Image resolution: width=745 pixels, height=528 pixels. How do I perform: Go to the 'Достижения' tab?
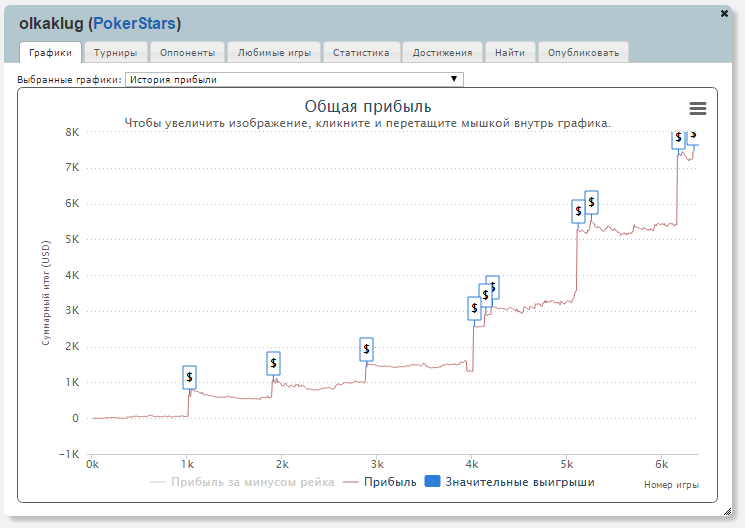coord(444,52)
